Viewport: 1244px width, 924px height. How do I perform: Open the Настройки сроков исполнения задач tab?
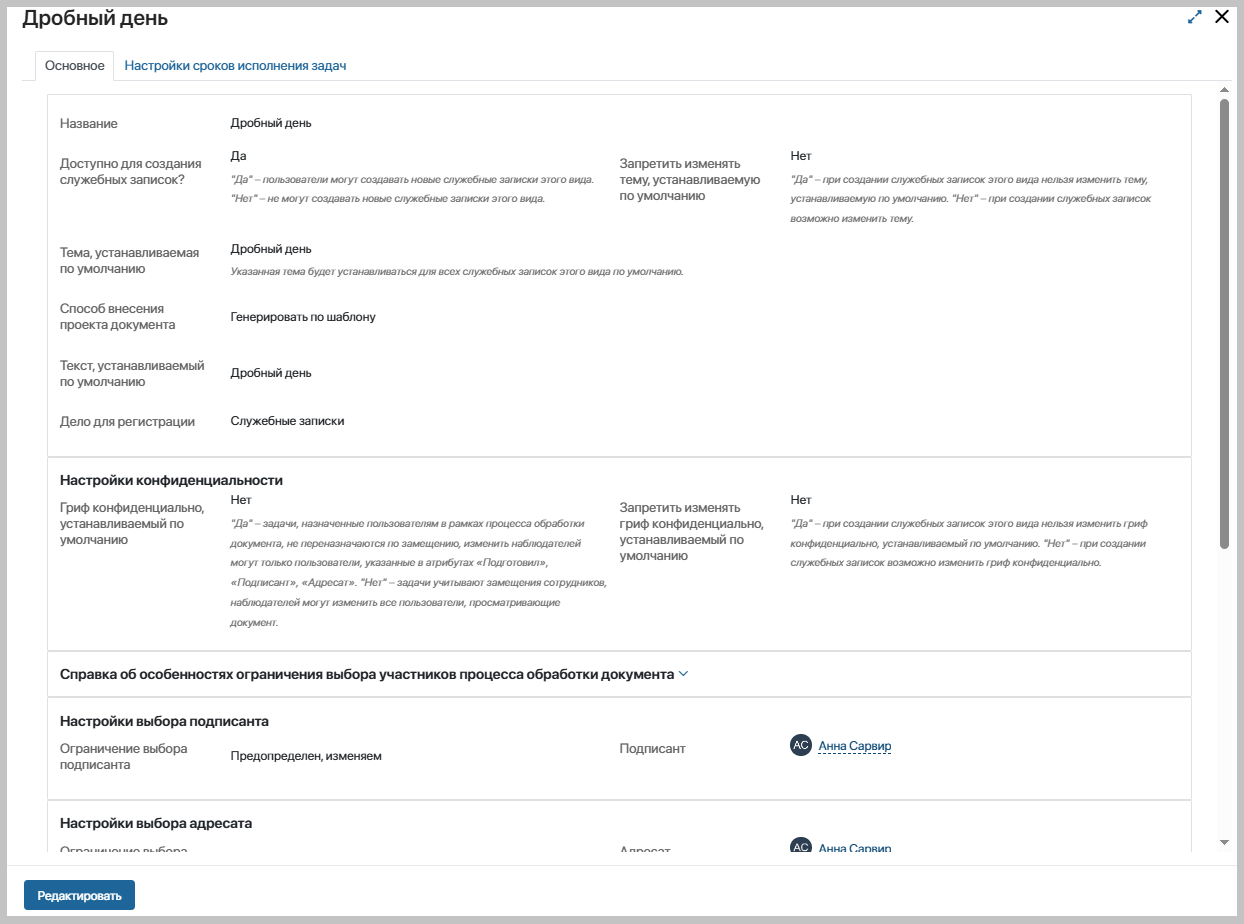click(x=235, y=66)
